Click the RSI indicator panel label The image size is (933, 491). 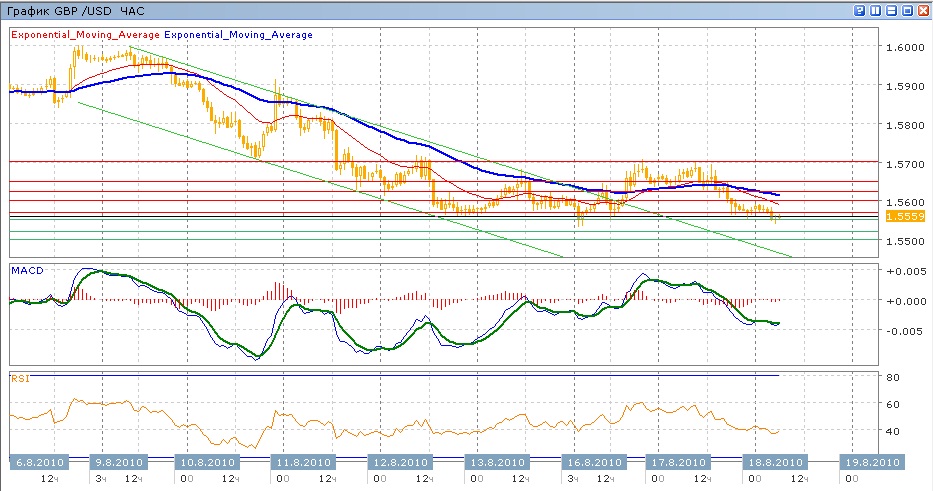19,378
